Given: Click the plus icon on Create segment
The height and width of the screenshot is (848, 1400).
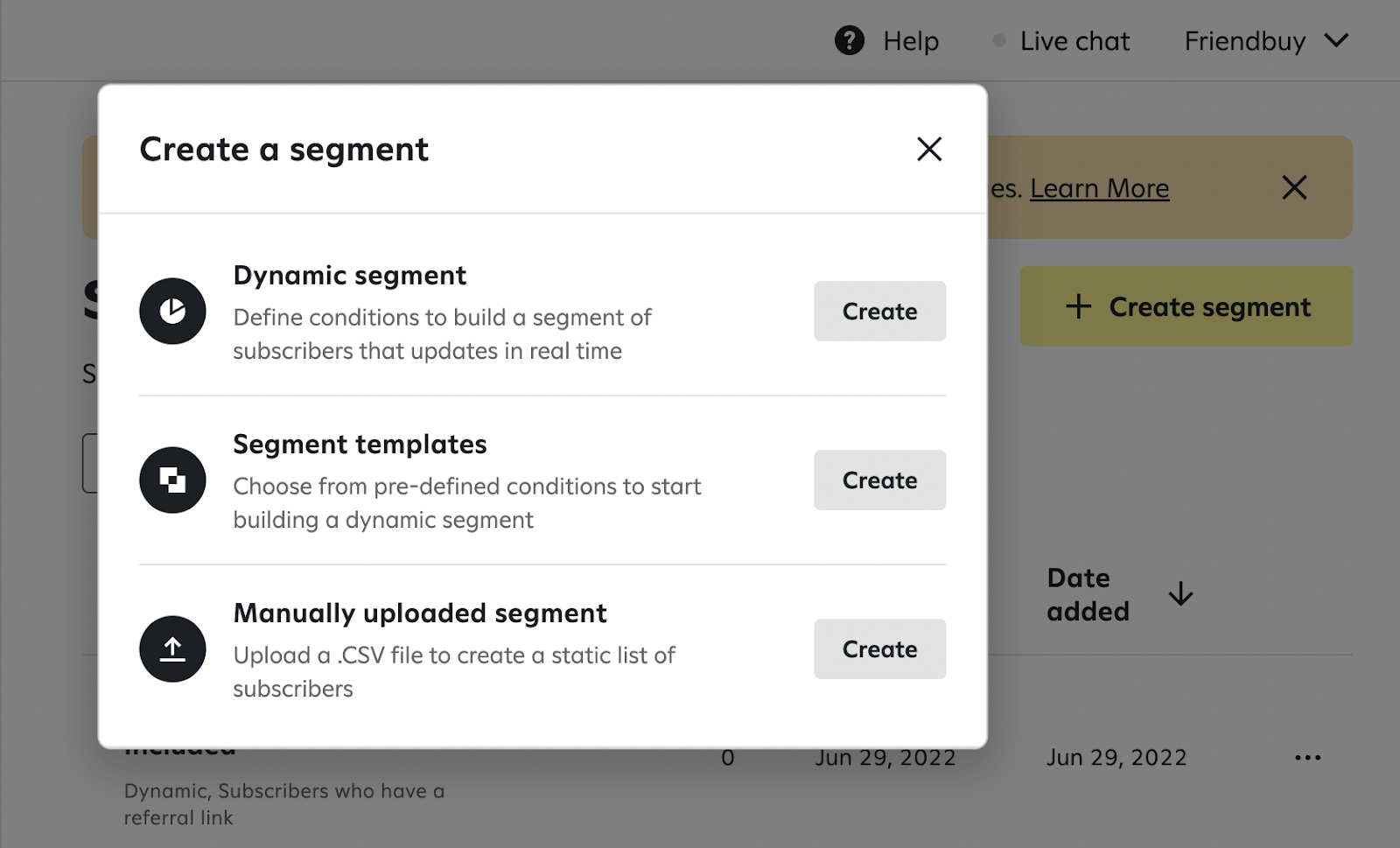Looking at the screenshot, I should (x=1079, y=306).
